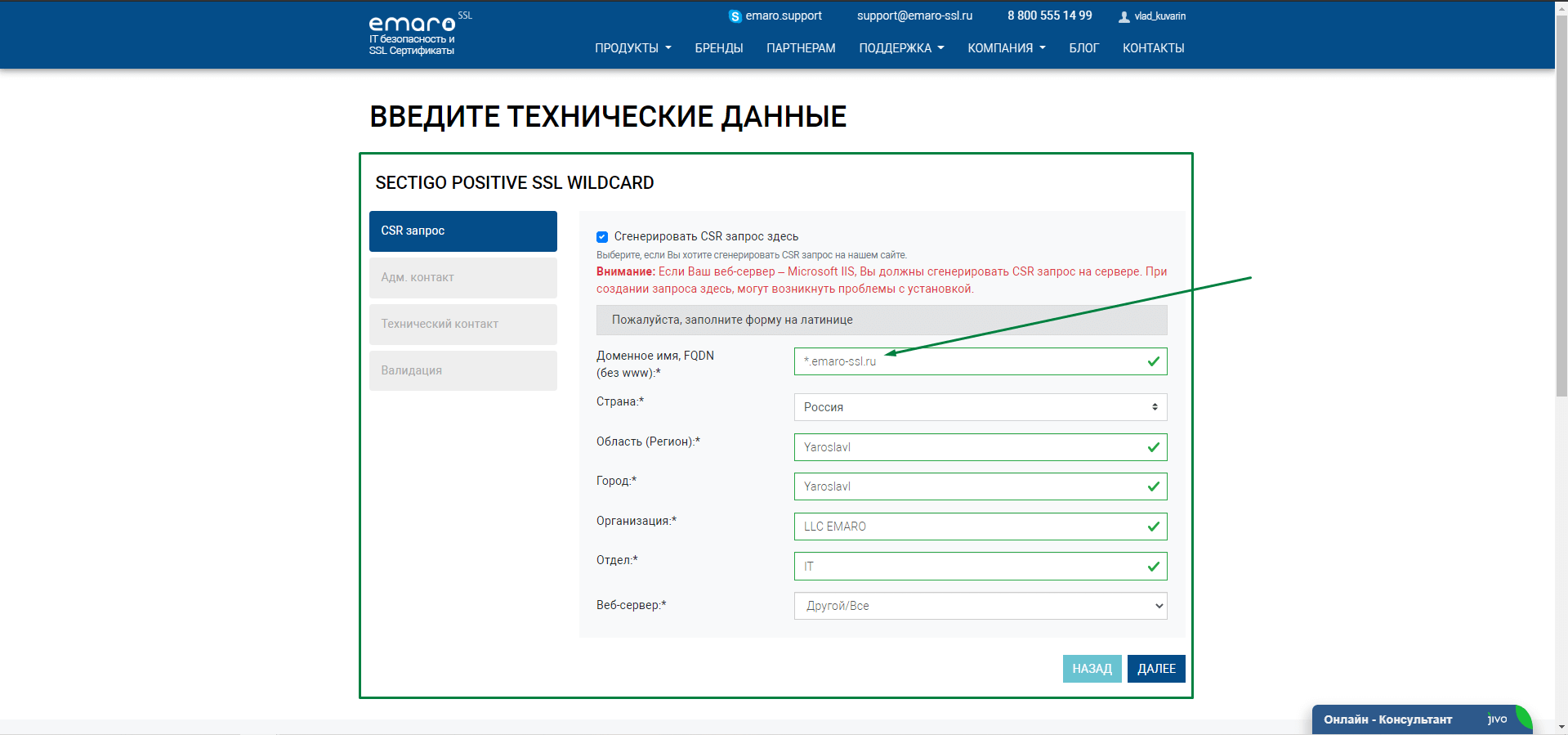Click the Отдел input field with IT
This screenshot has width=1568, height=735.
(x=981, y=567)
